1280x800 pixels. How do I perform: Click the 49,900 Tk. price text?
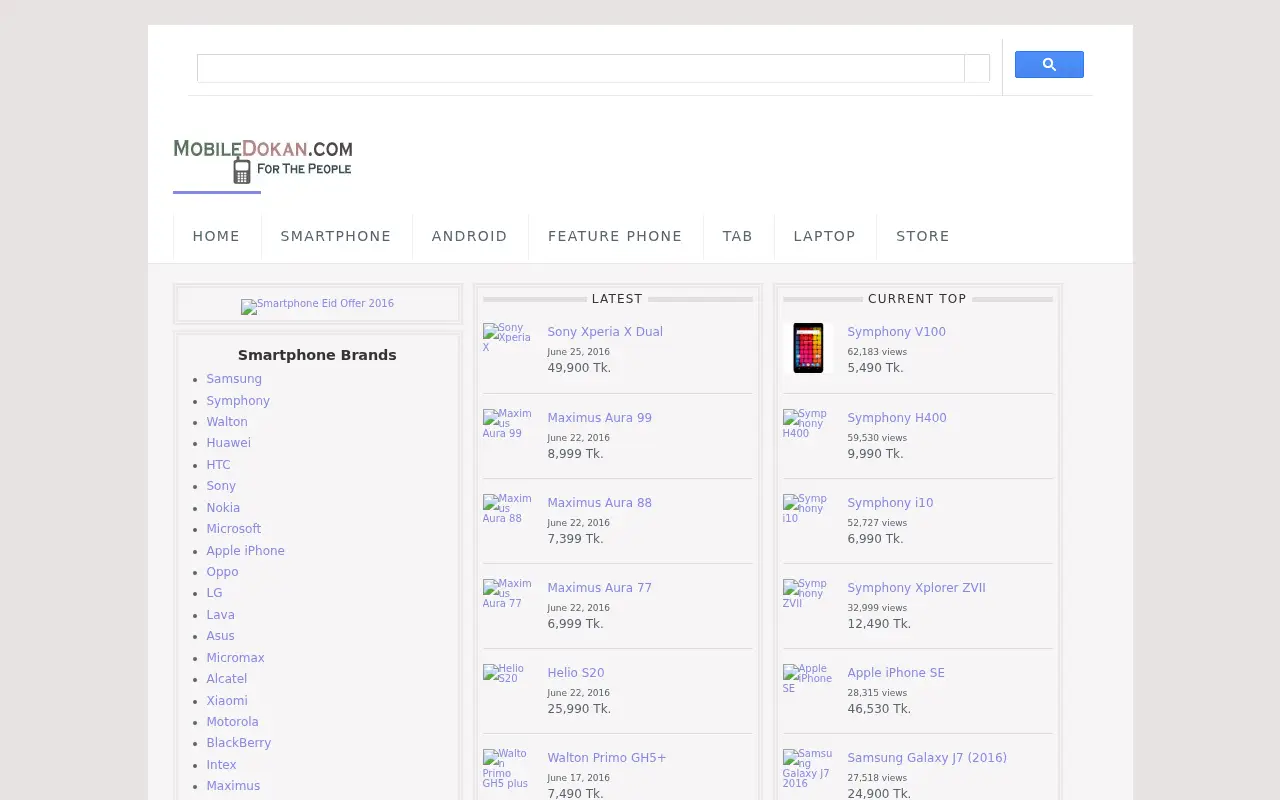[579, 368]
